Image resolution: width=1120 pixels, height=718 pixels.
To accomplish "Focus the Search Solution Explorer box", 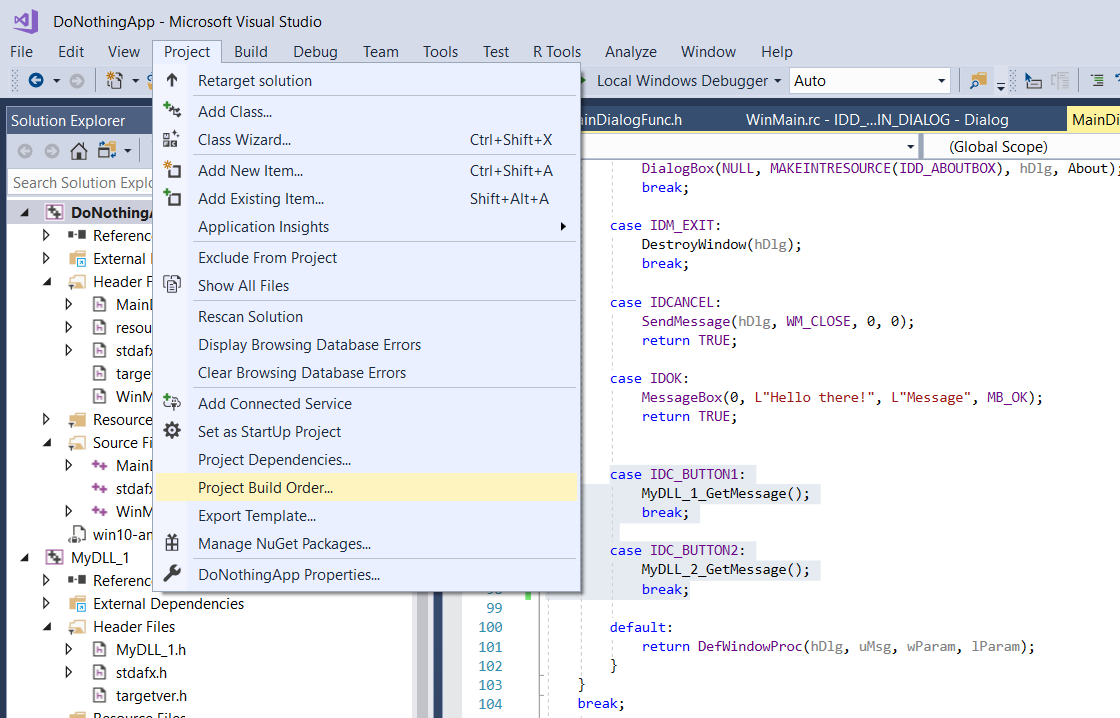I will 81,182.
